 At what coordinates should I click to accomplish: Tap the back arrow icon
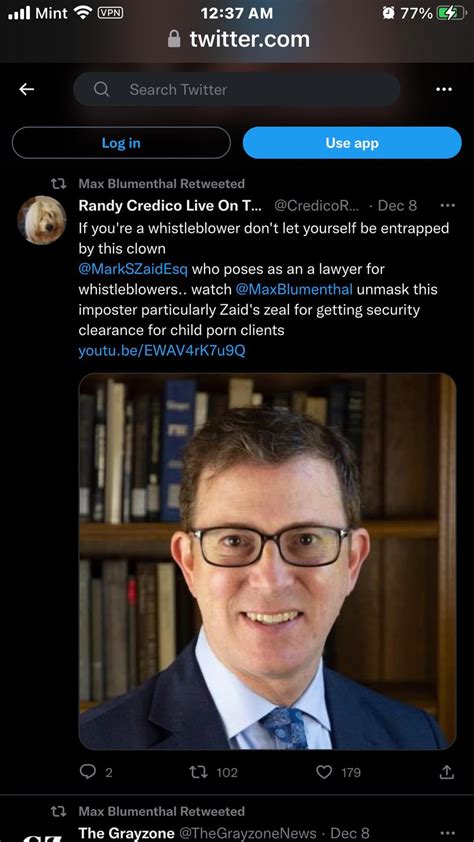[26, 90]
